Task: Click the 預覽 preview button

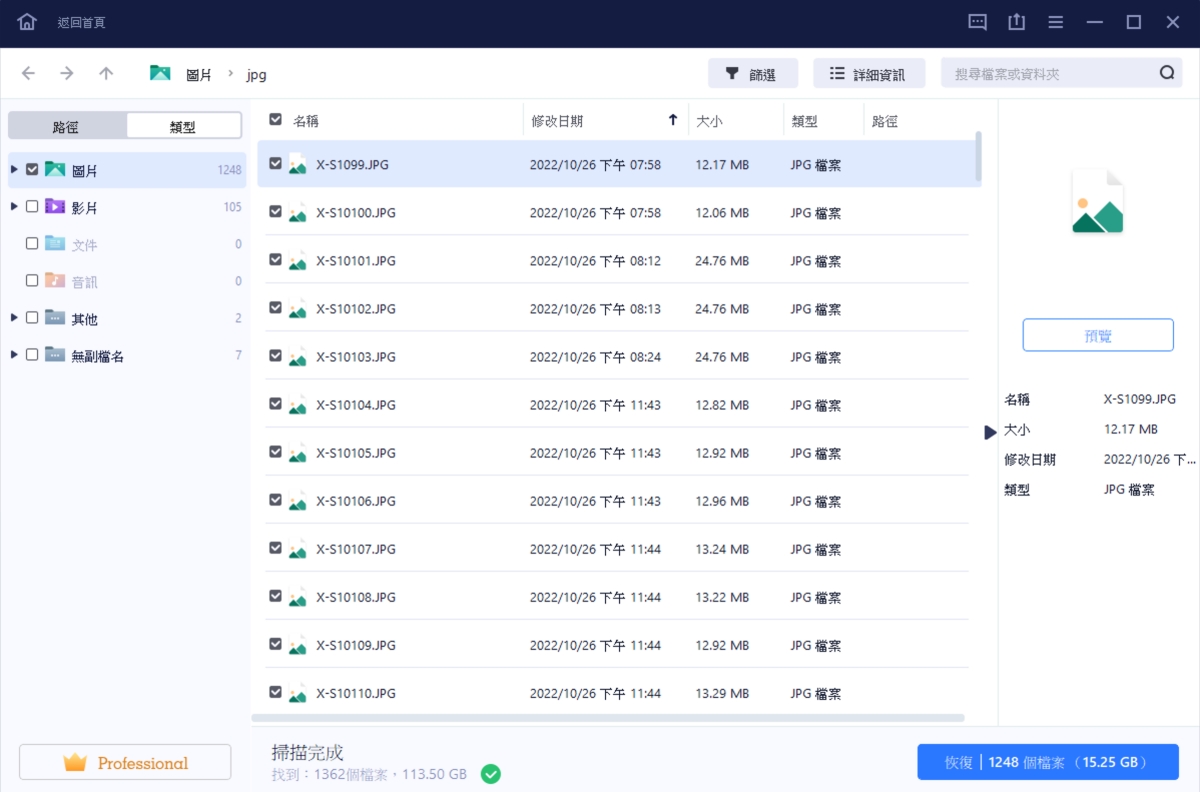Action: coord(1097,336)
